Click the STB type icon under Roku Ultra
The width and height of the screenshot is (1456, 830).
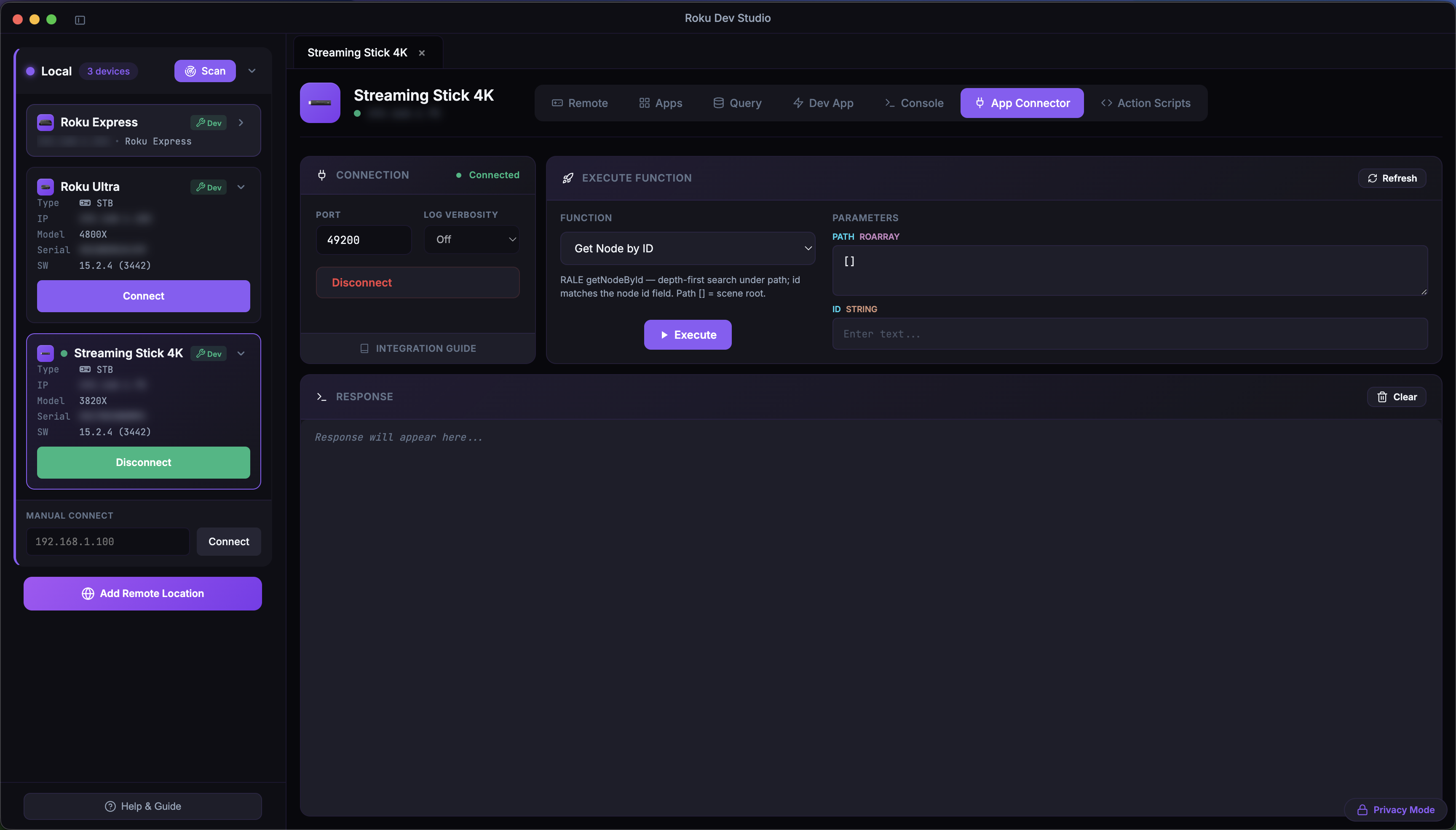(85, 203)
